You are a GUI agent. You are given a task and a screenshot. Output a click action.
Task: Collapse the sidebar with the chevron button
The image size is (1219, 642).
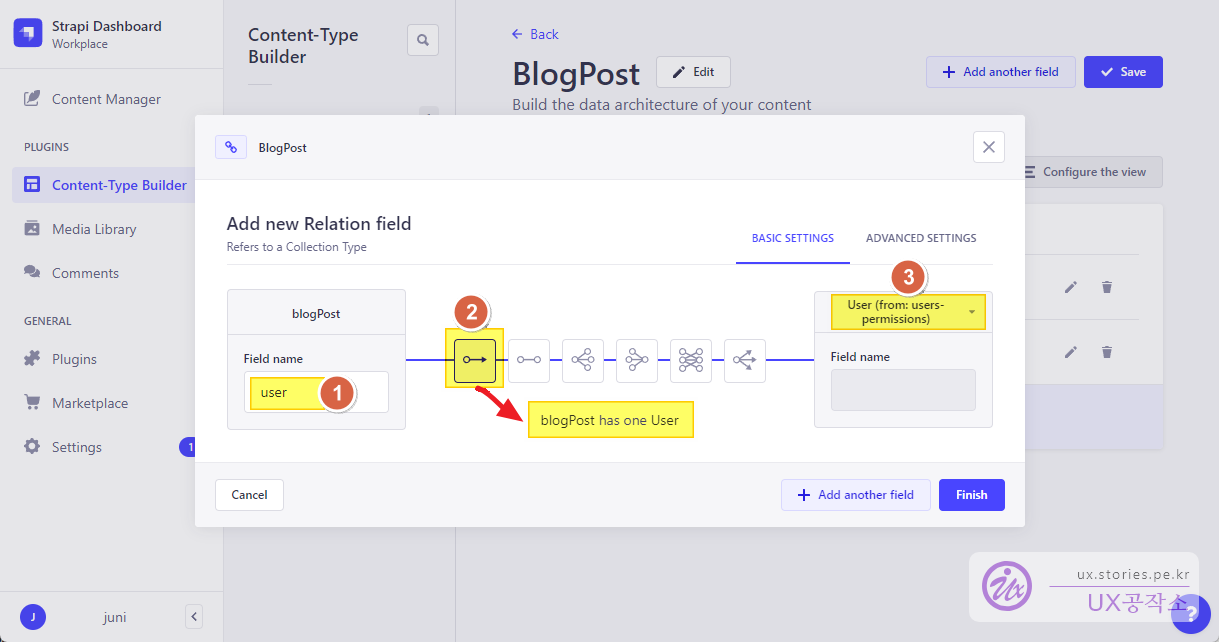pos(195,617)
